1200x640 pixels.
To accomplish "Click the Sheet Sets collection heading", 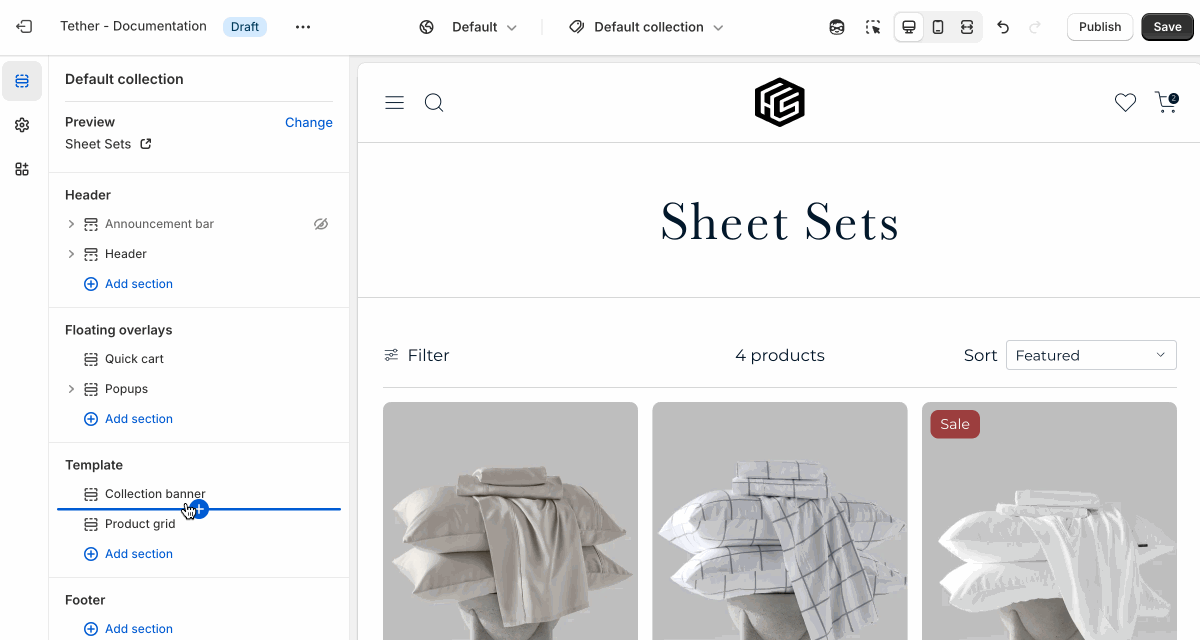I will pos(780,221).
